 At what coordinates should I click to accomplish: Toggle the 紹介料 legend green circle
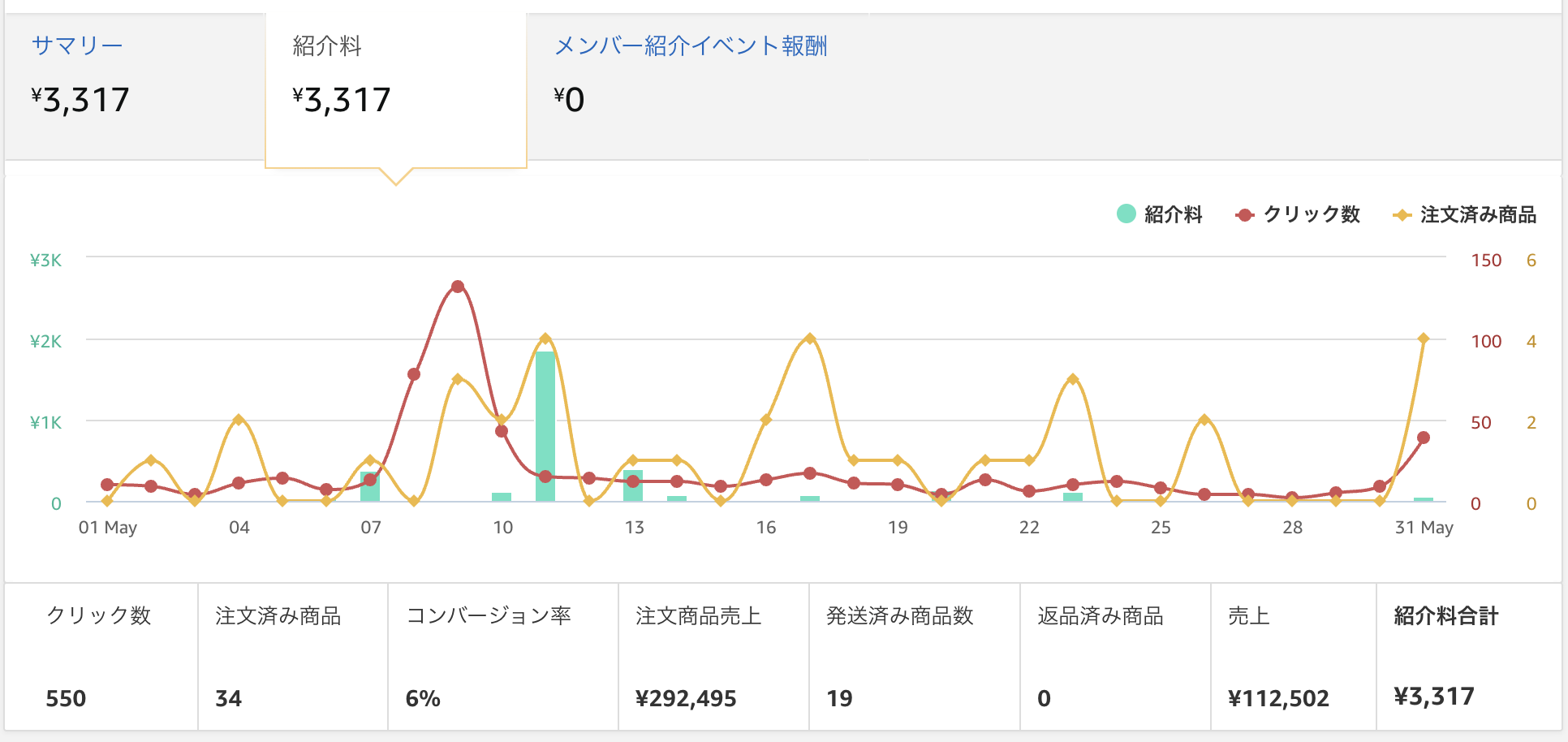click(x=1126, y=214)
